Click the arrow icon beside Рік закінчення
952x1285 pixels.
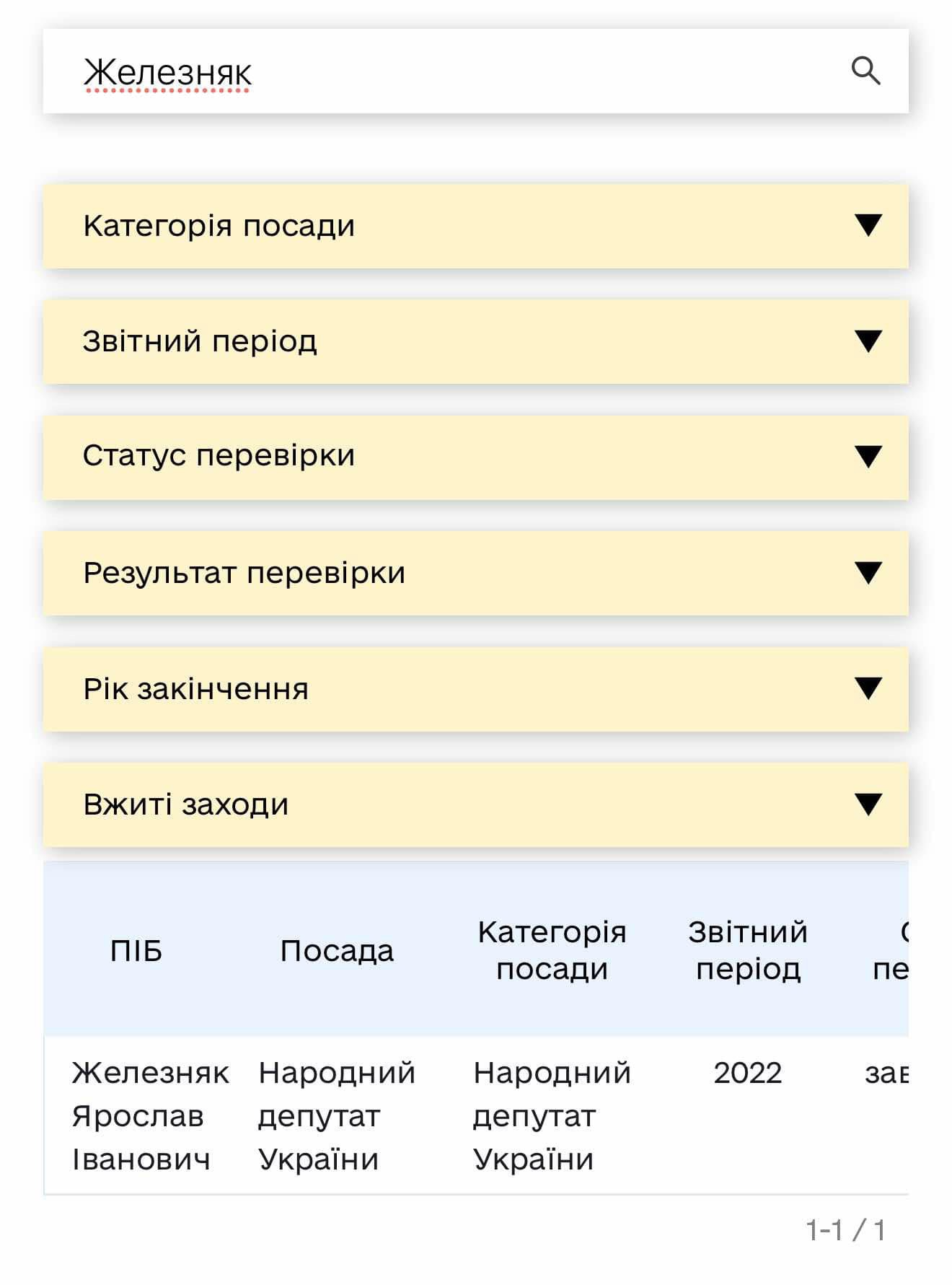868,688
